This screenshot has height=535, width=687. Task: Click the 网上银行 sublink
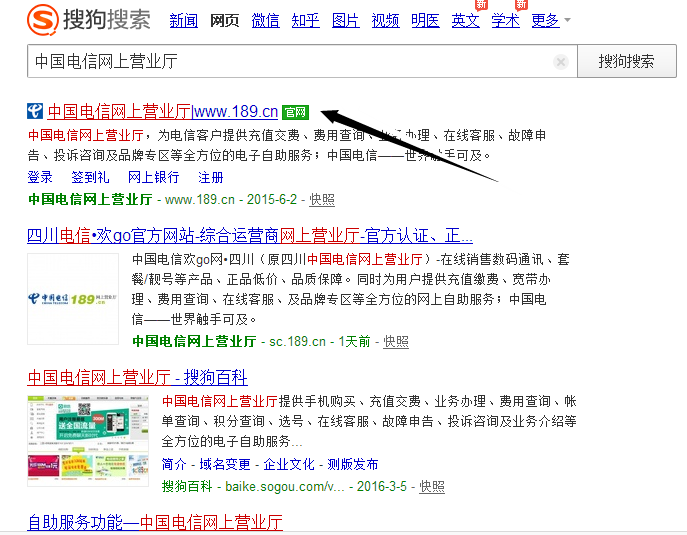[154, 177]
